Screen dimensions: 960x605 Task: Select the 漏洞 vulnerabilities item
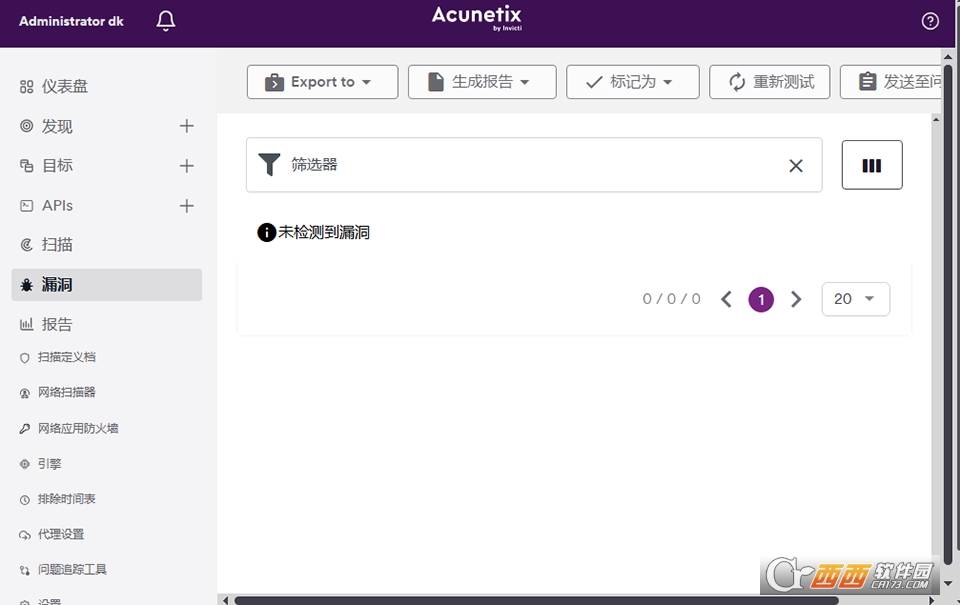107,285
